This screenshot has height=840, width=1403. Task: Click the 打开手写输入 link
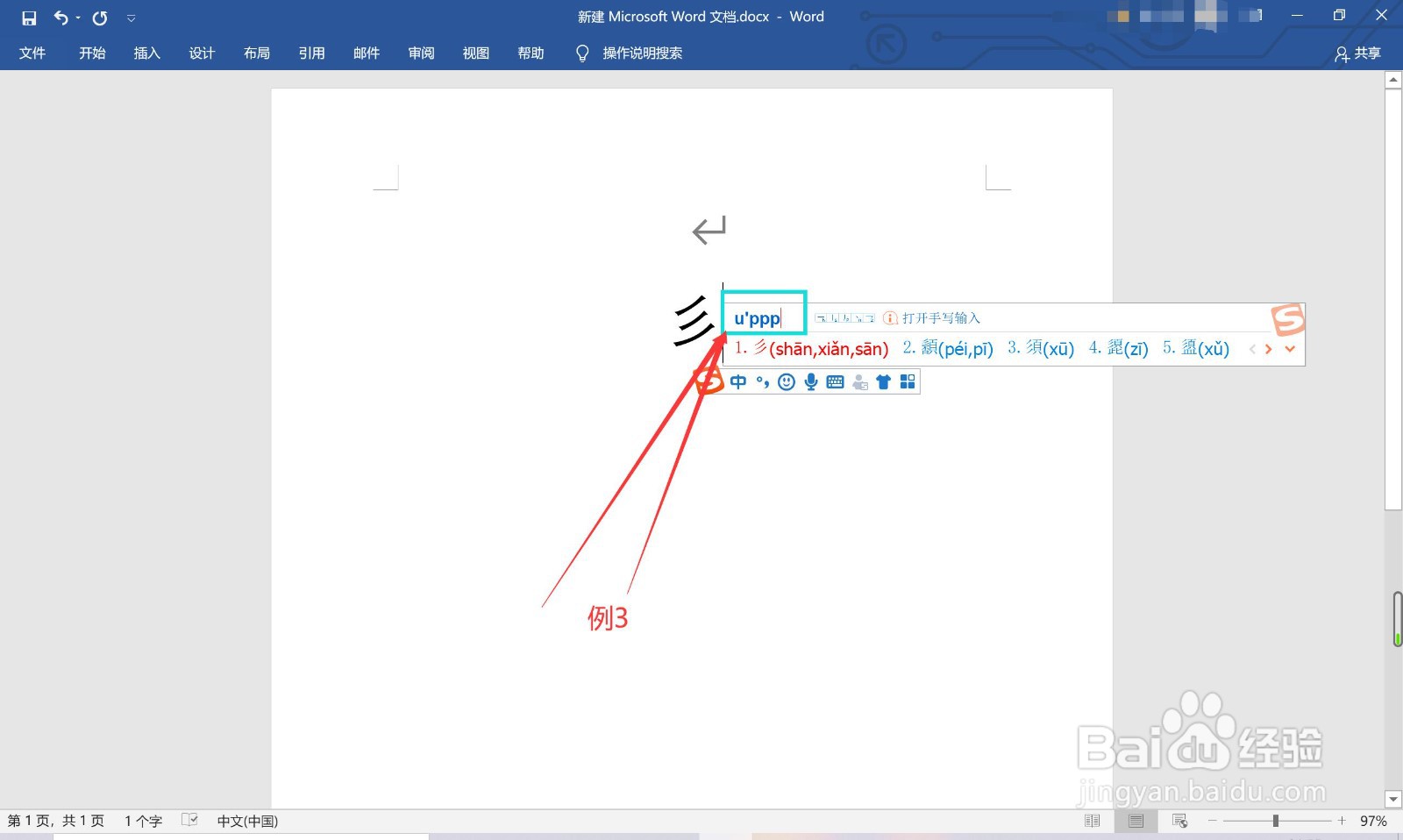click(x=940, y=317)
